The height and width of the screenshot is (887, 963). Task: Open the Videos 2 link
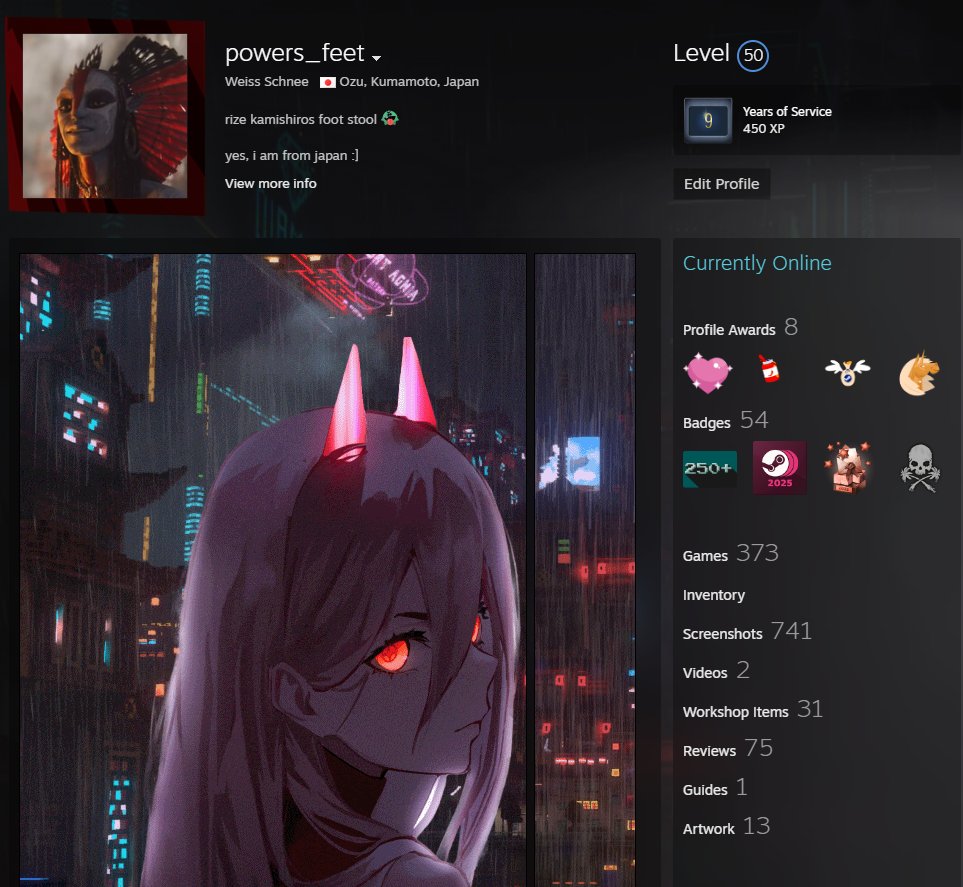pyautogui.click(x=716, y=671)
